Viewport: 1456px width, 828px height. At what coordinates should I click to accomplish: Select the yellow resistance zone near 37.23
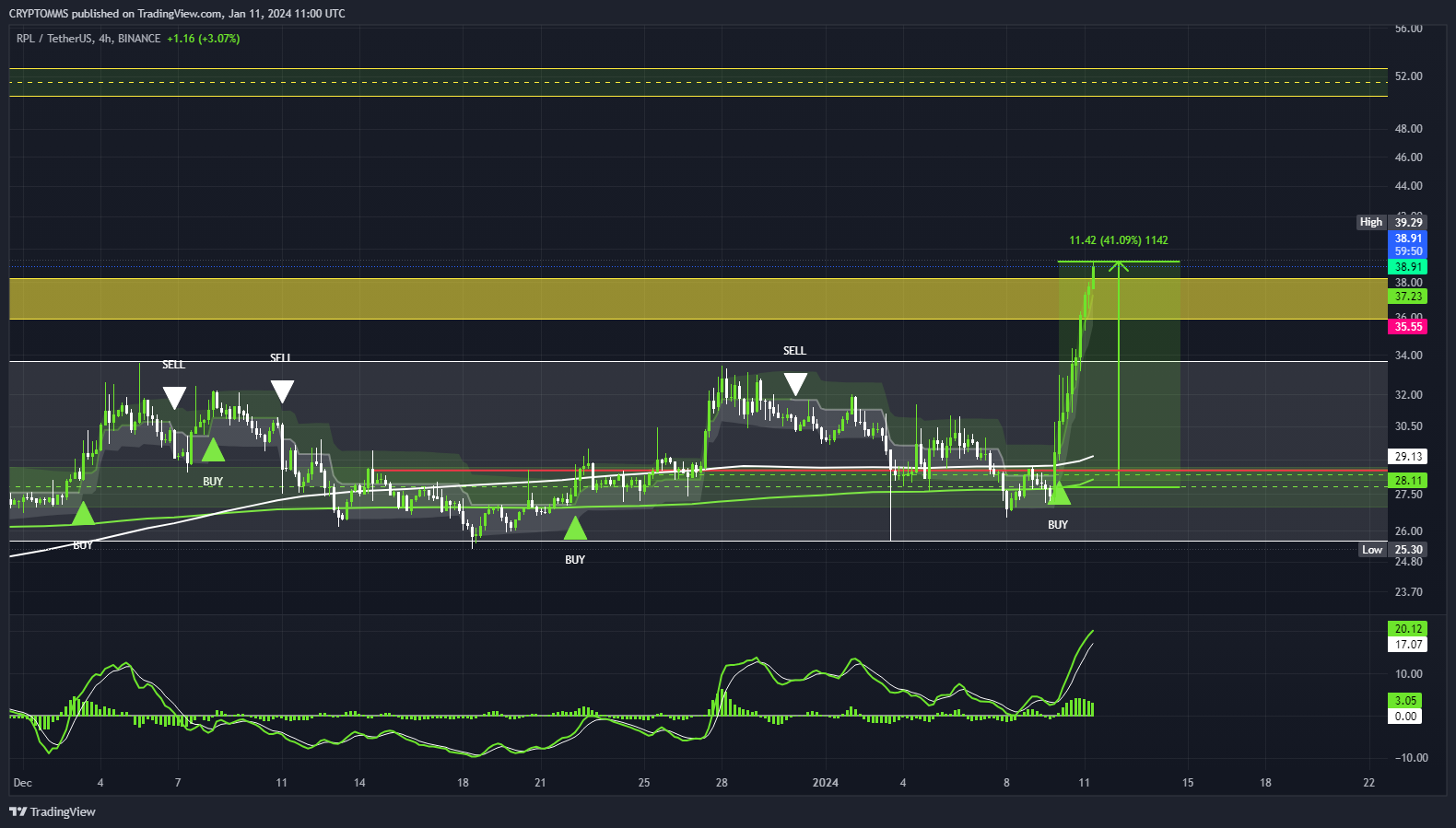[699, 298]
